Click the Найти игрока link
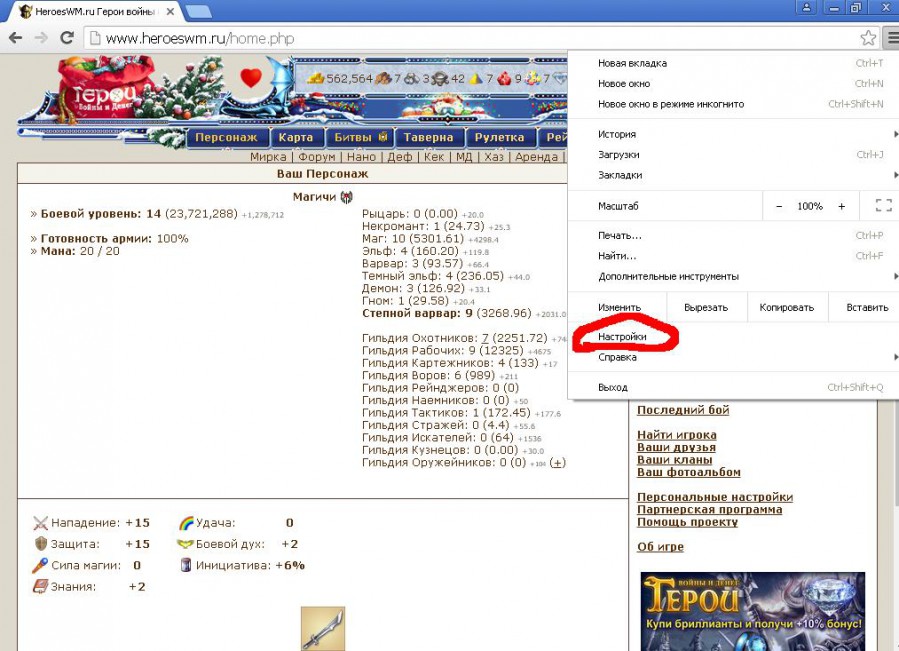The height and width of the screenshot is (651, 899). pyautogui.click(x=677, y=435)
